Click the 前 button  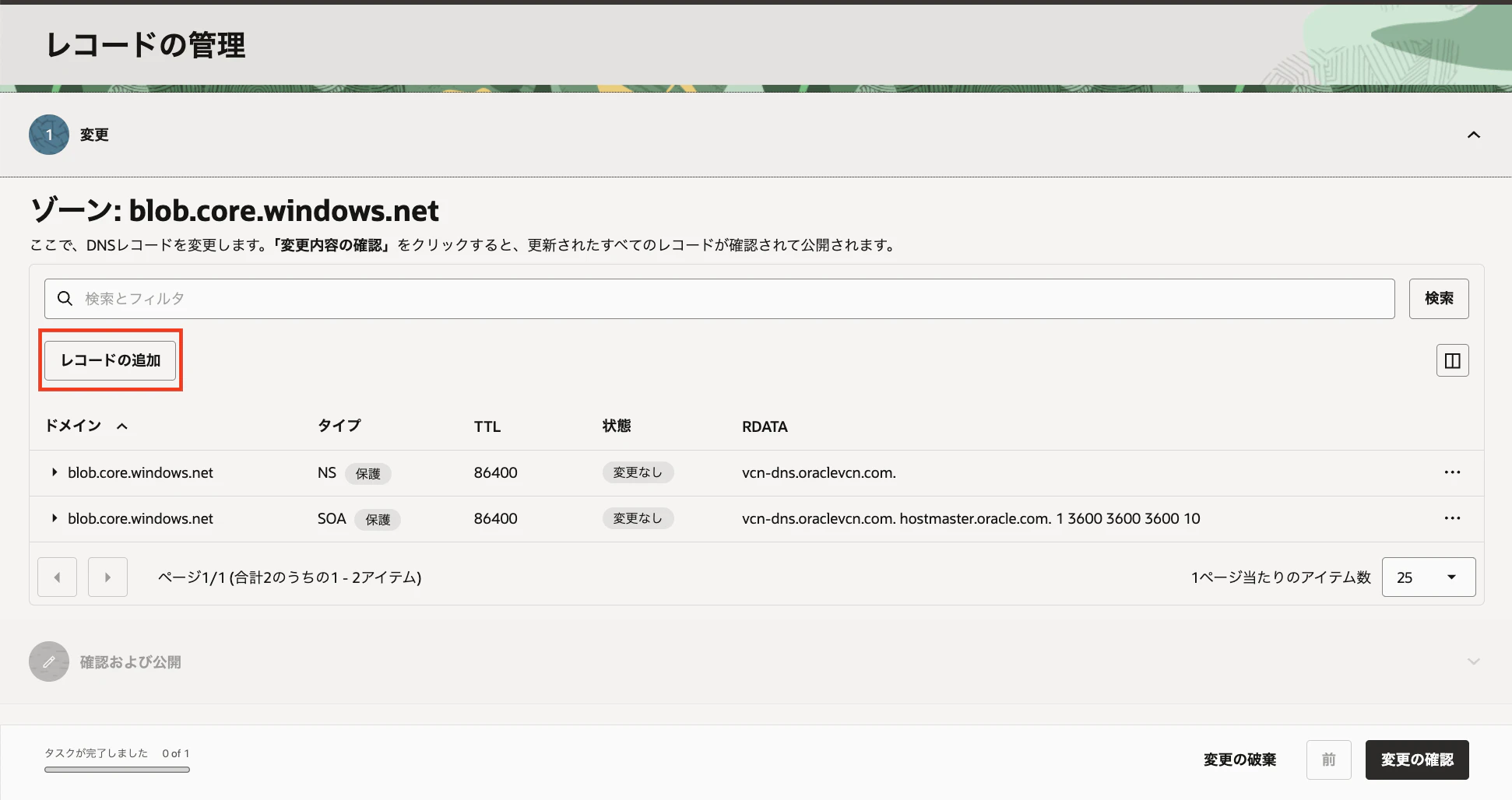pyautogui.click(x=1329, y=760)
